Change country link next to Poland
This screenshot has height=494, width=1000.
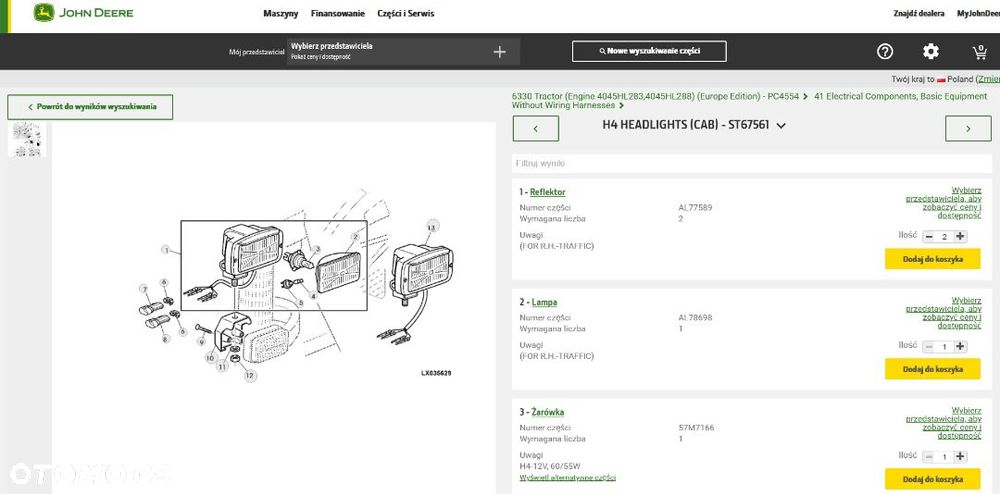click(x=988, y=79)
